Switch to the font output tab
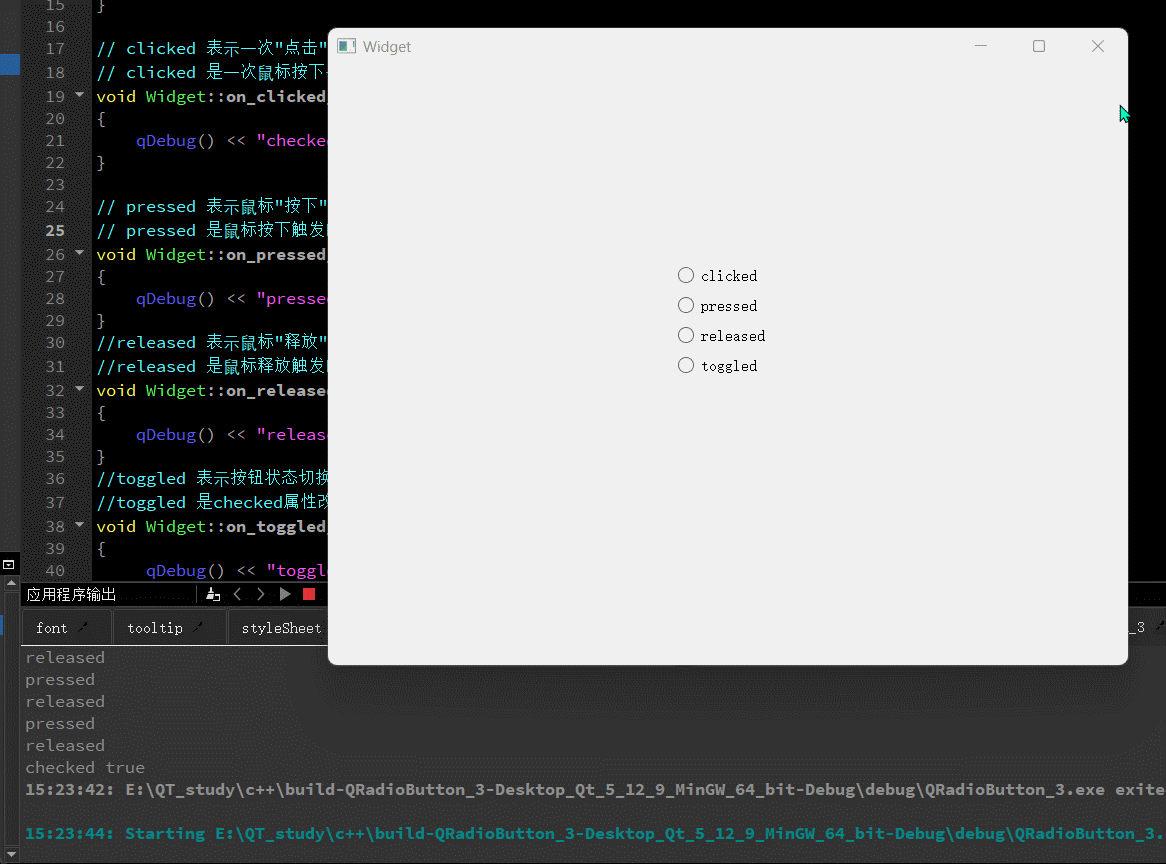Viewport: 1166px width, 864px height. tap(51, 628)
